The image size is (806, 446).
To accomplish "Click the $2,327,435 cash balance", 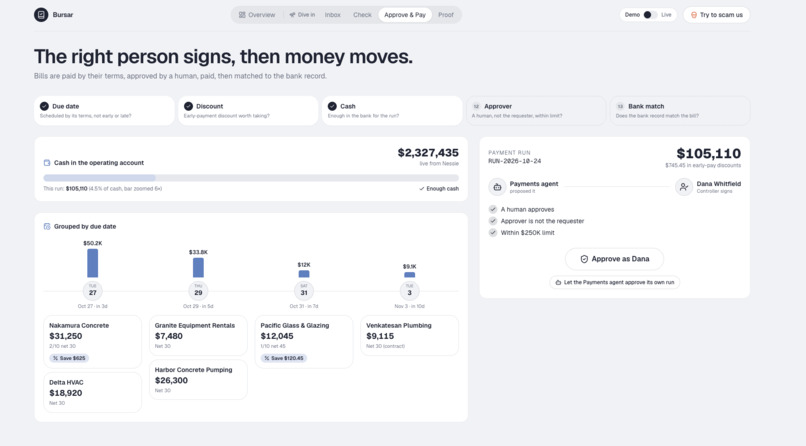I will coord(428,153).
